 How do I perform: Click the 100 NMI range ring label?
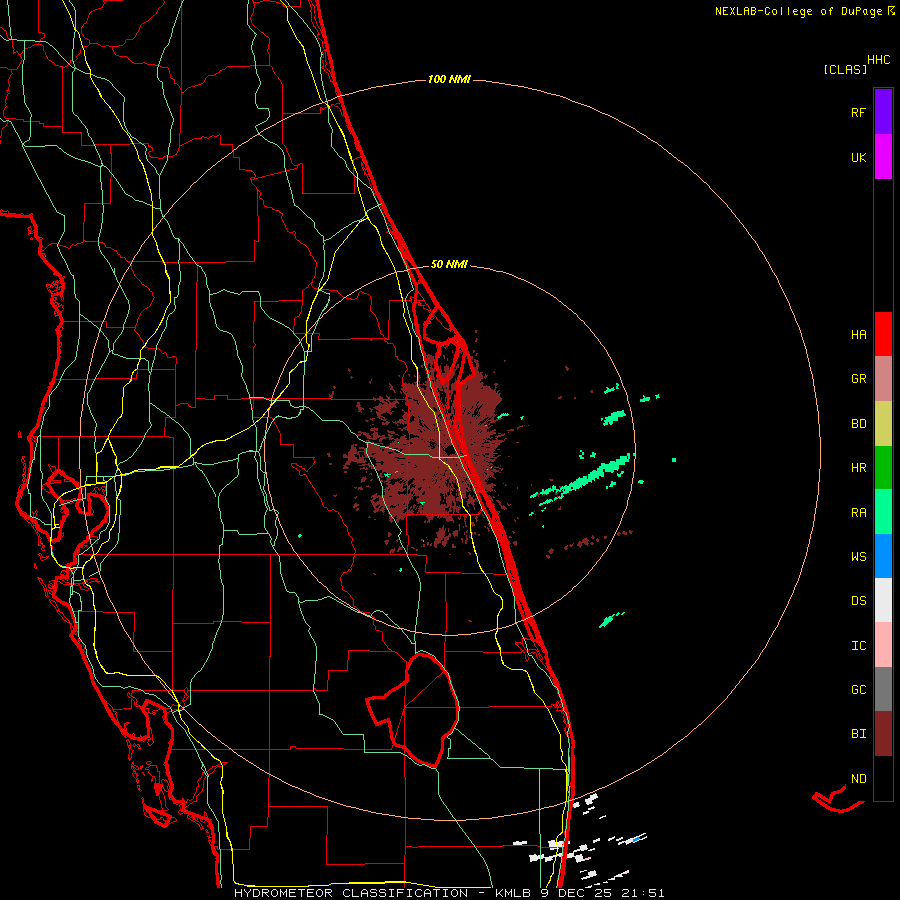pos(449,79)
